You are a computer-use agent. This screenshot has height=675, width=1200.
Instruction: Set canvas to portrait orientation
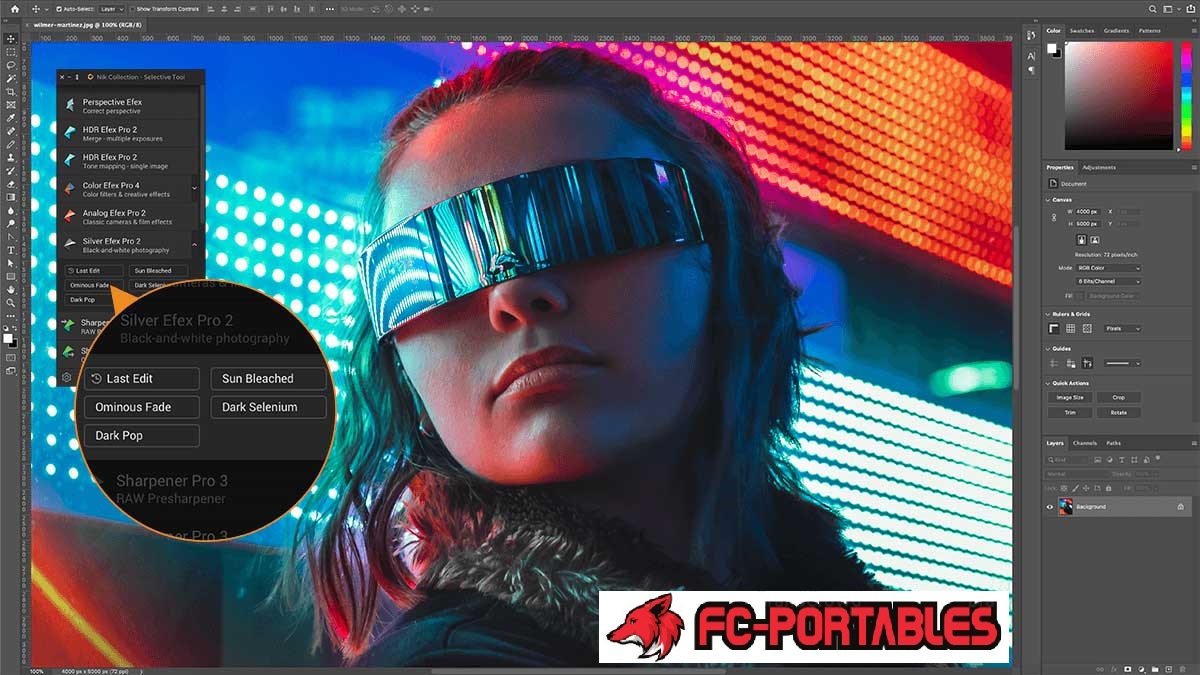point(1081,240)
